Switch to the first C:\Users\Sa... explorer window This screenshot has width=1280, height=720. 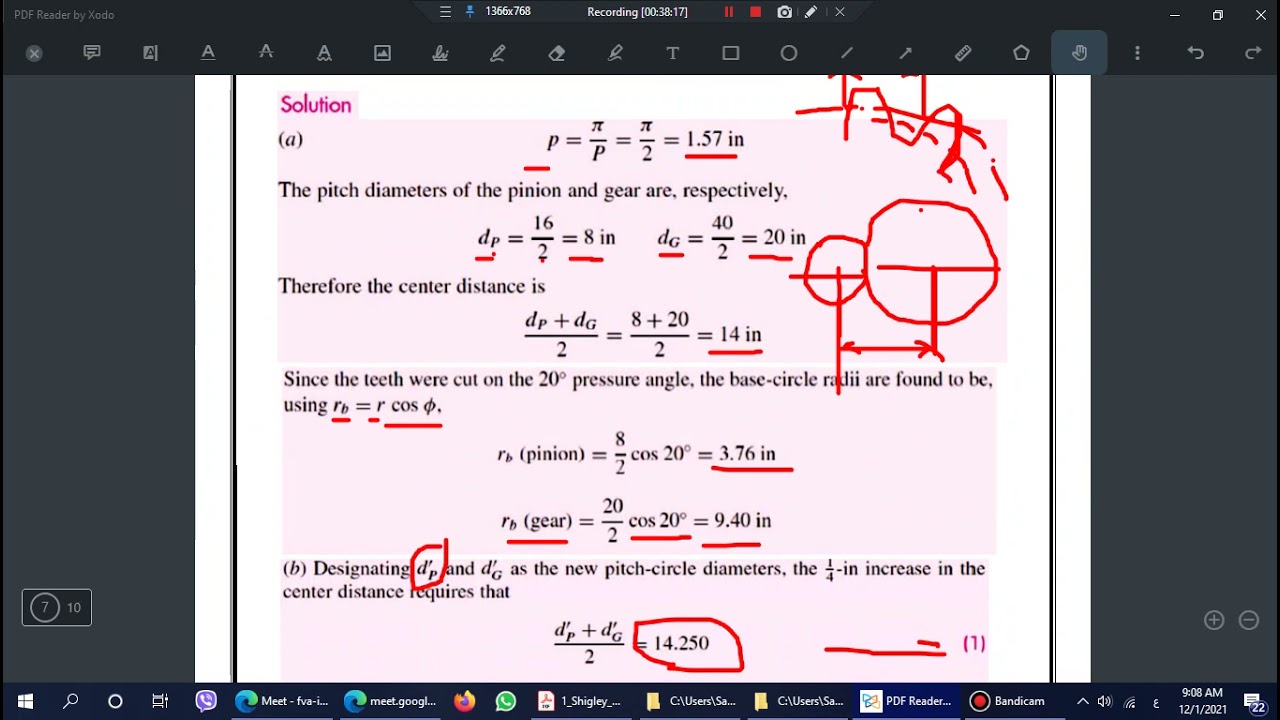pyautogui.click(x=690, y=701)
